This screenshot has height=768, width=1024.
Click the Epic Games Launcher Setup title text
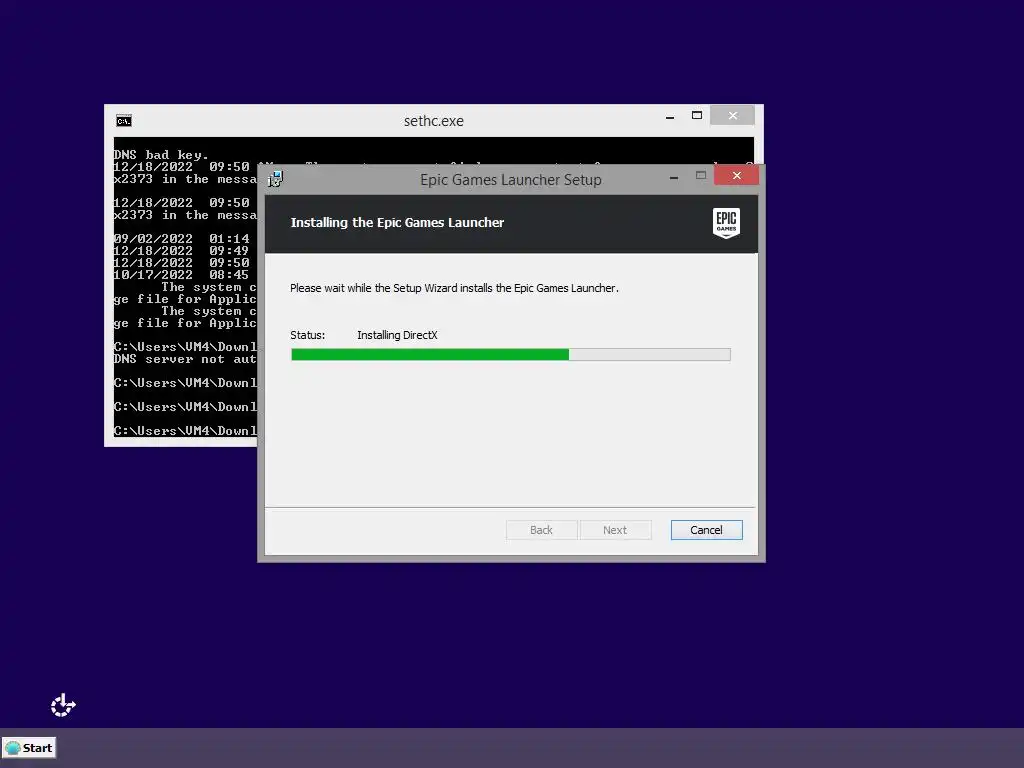coord(511,180)
